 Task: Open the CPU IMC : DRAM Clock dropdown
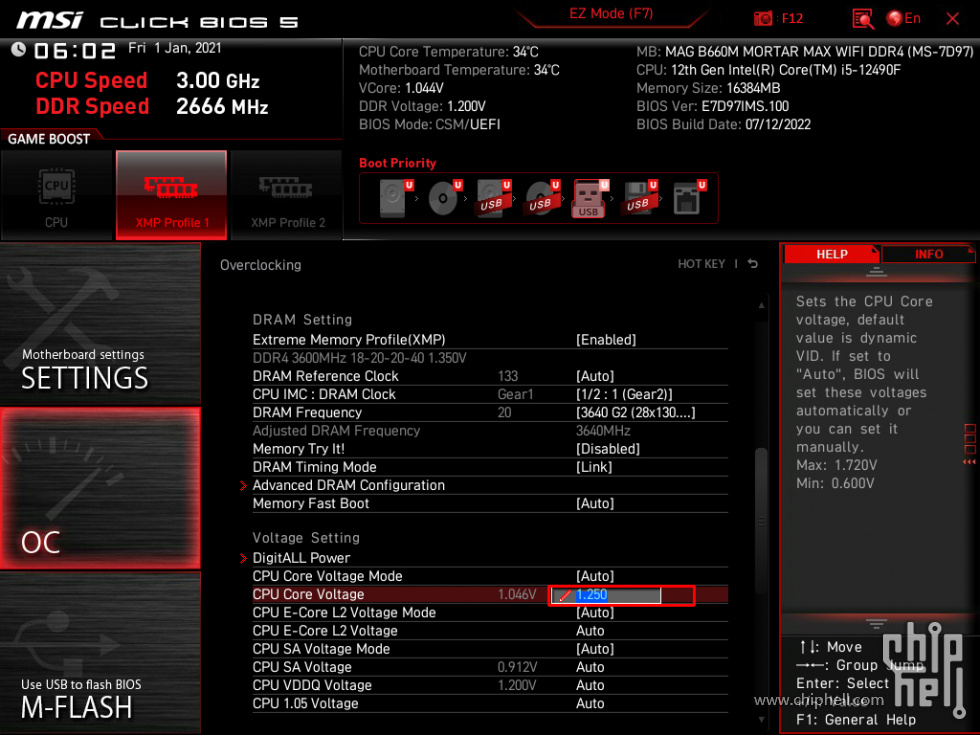pyautogui.click(x=624, y=394)
